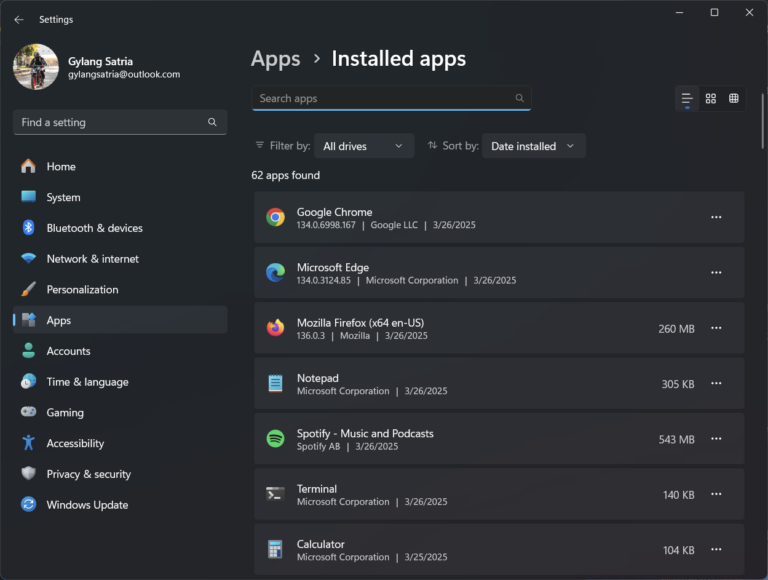Open more options for Calculator
Screen dimensions: 768x580
coord(716,550)
